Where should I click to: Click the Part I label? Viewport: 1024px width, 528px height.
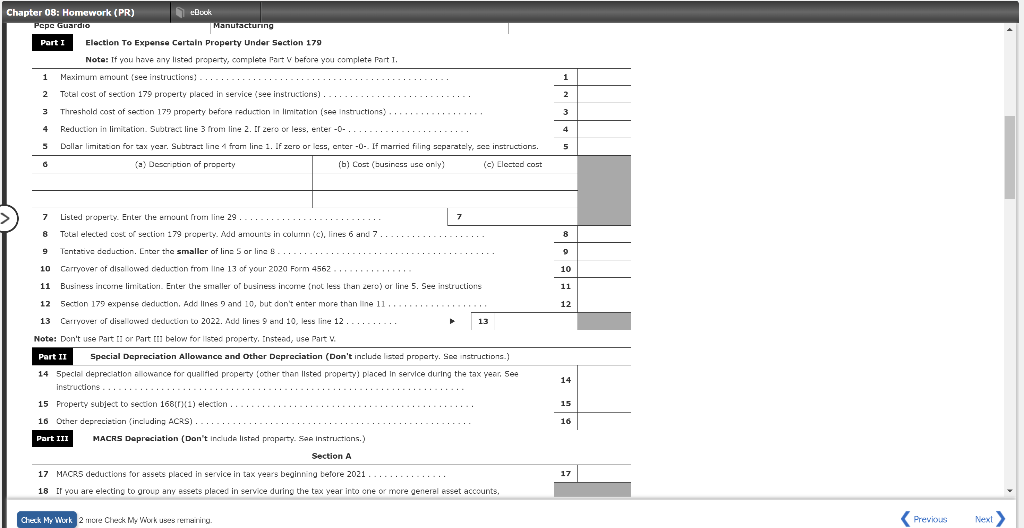pyautogui.click(x=52, y=42)
